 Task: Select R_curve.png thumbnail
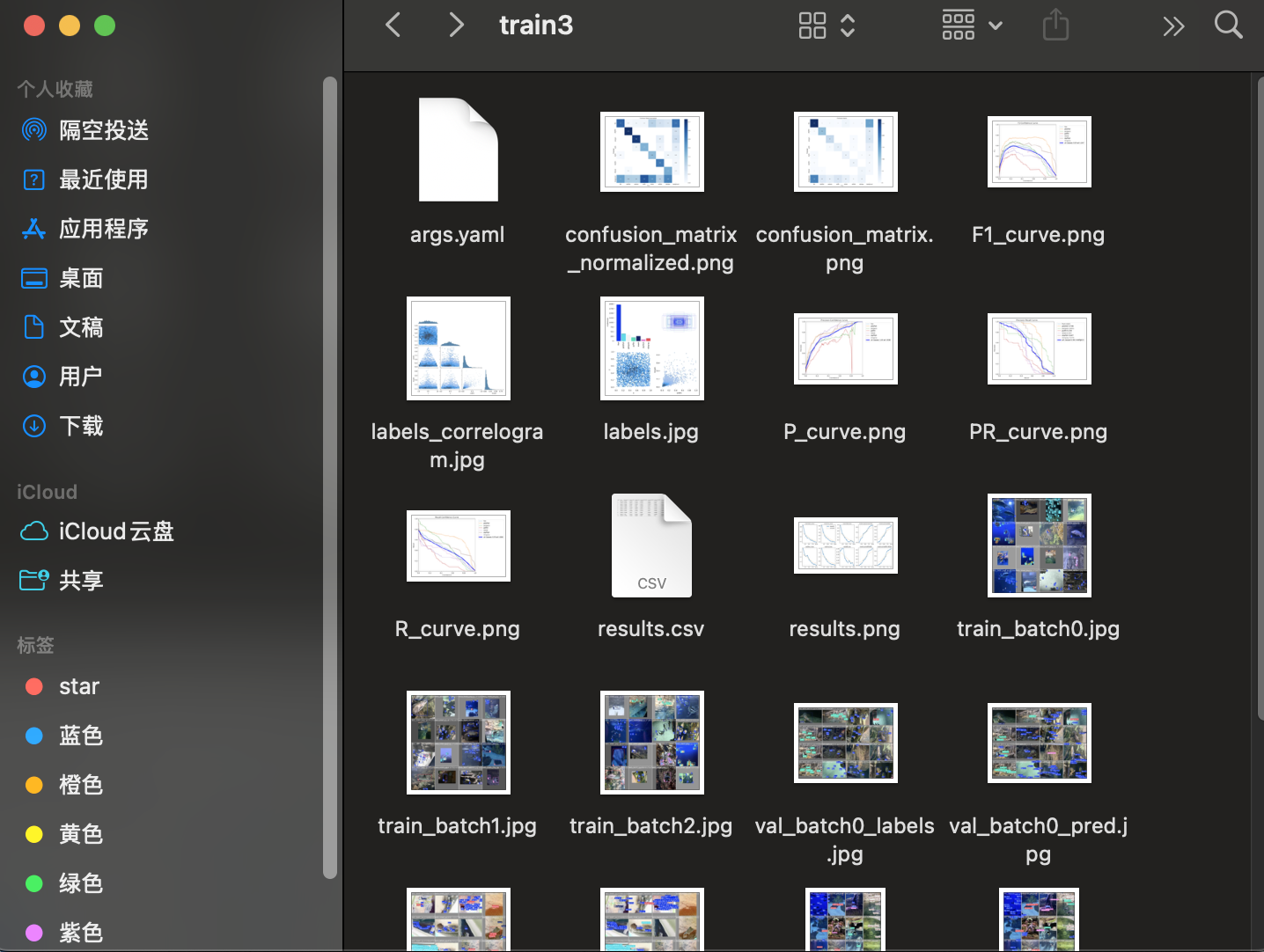click(x=458, y=546)
